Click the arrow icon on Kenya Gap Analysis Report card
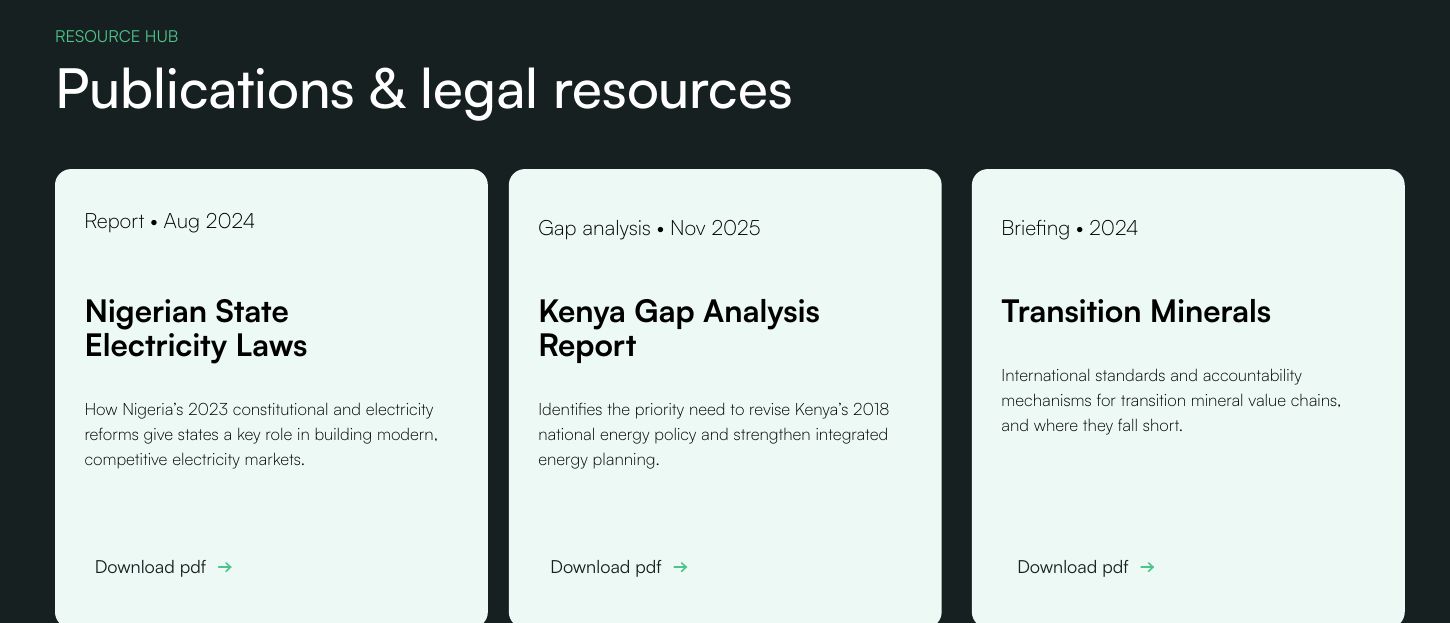The width and height of the screenshot is (1450, 623). [680, 567]
